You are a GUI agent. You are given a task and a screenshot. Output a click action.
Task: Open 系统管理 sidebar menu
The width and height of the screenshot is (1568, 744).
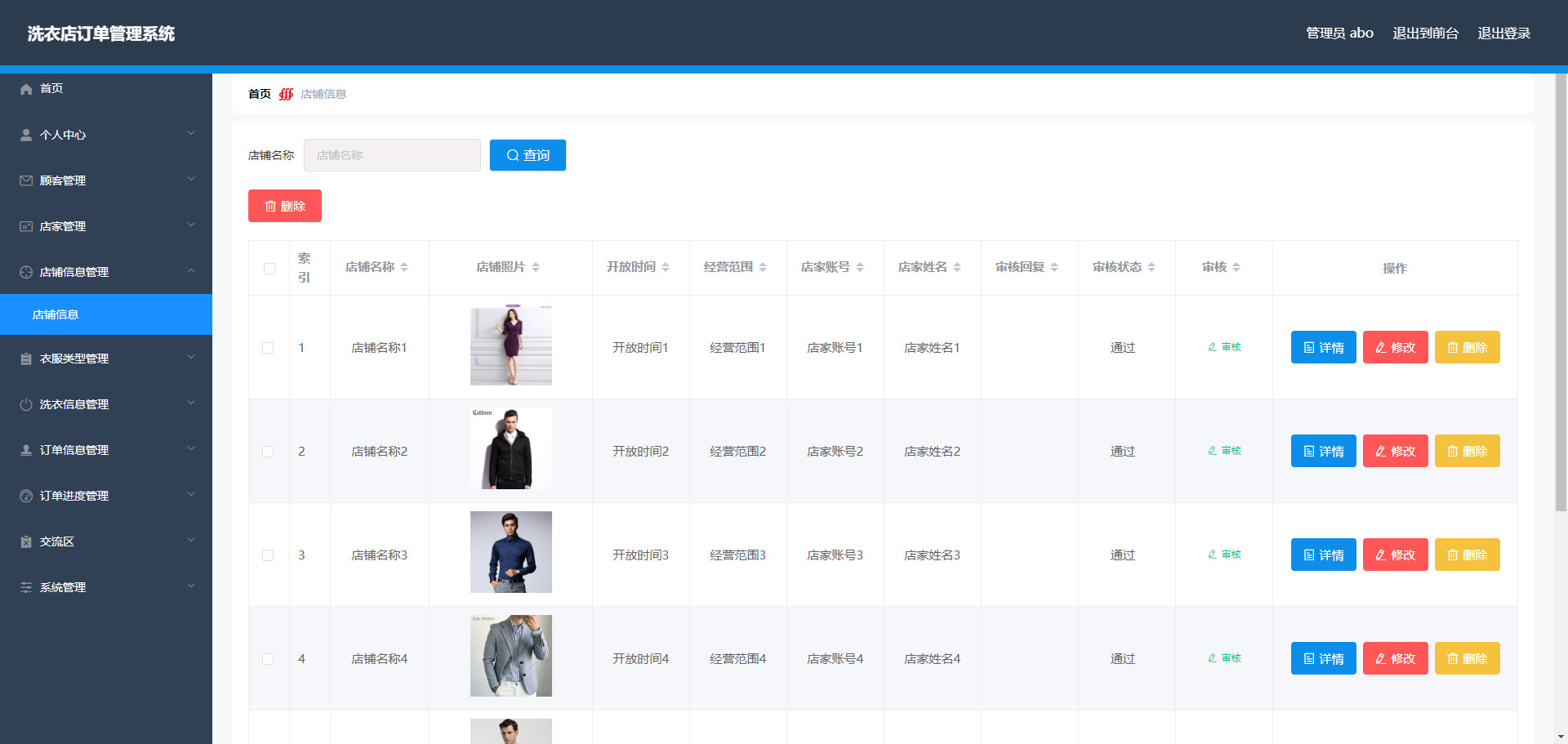point(106,587)
